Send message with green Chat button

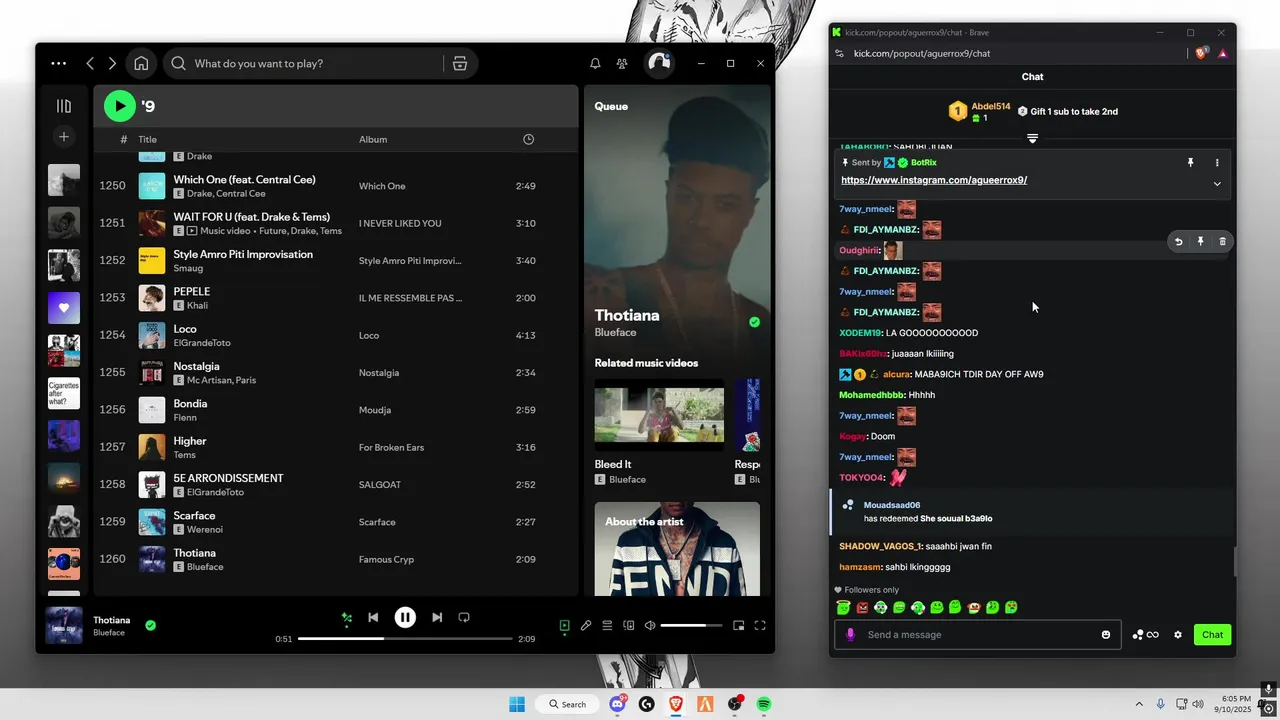pyautogui.click(x=1212, y=634)
